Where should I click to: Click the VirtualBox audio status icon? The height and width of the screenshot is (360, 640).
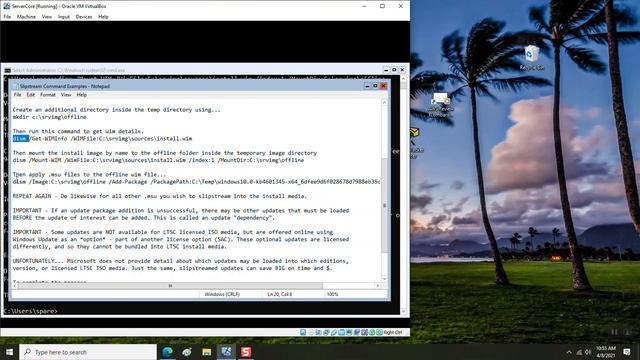click(x=318, y=332)
